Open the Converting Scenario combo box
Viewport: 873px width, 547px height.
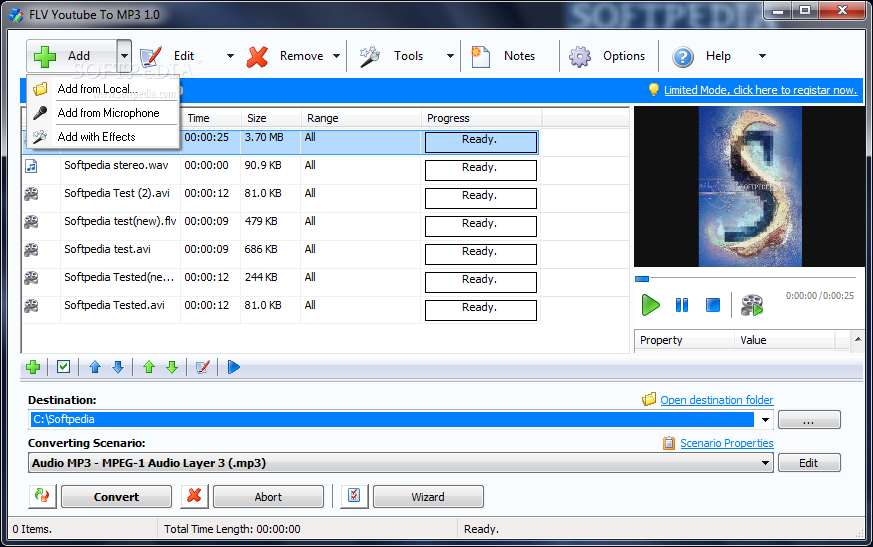[x=400, y=463]
